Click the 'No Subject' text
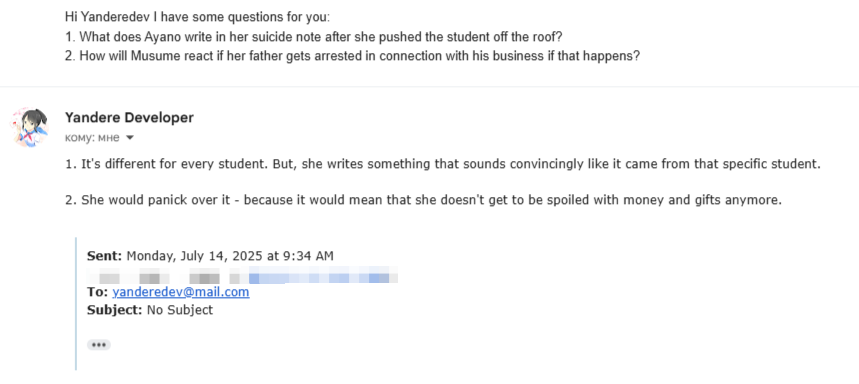The height and width of the screenshot is (384, 859). click(x=180, y=310)
